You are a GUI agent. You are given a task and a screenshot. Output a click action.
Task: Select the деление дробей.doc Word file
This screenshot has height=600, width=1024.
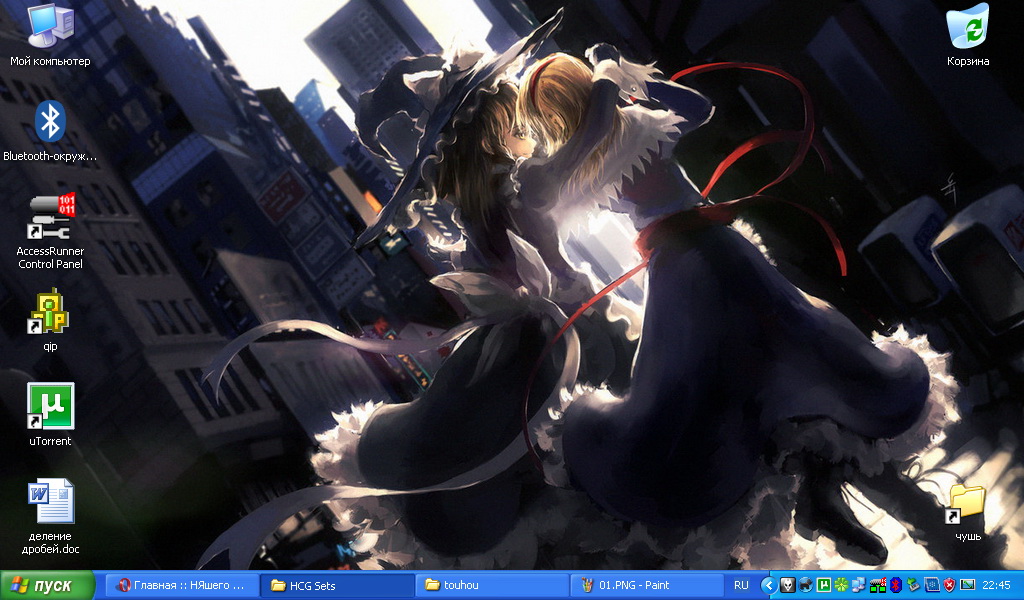tap(50, 516)
